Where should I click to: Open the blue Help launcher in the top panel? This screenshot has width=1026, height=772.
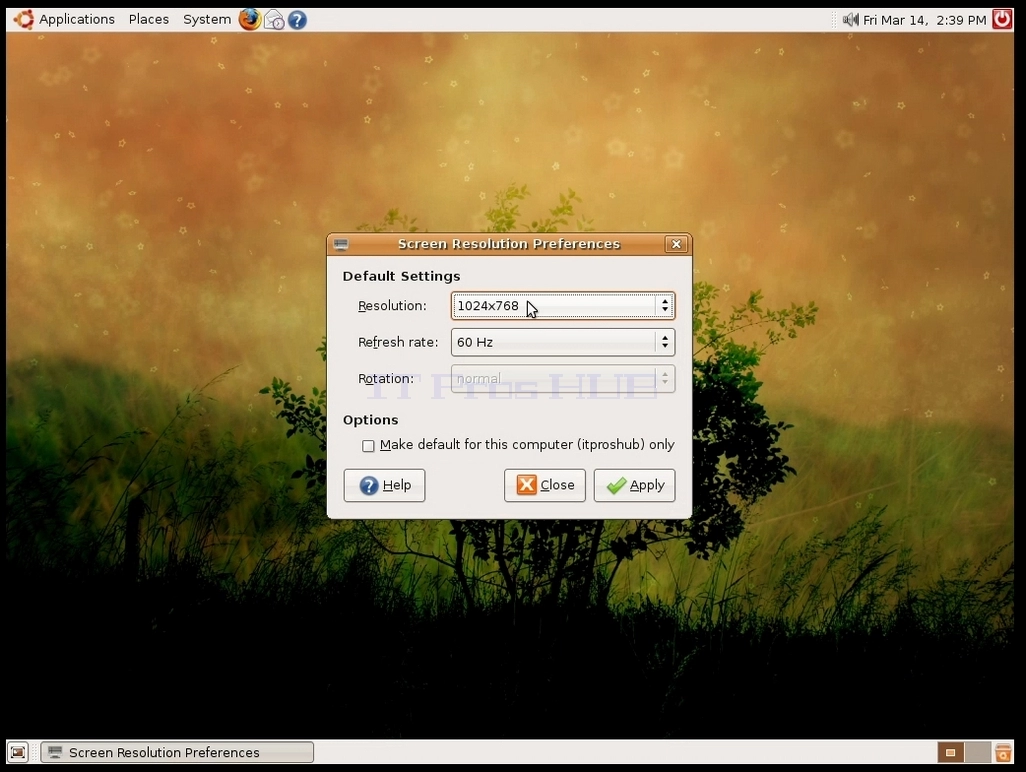tap(297, 20)
